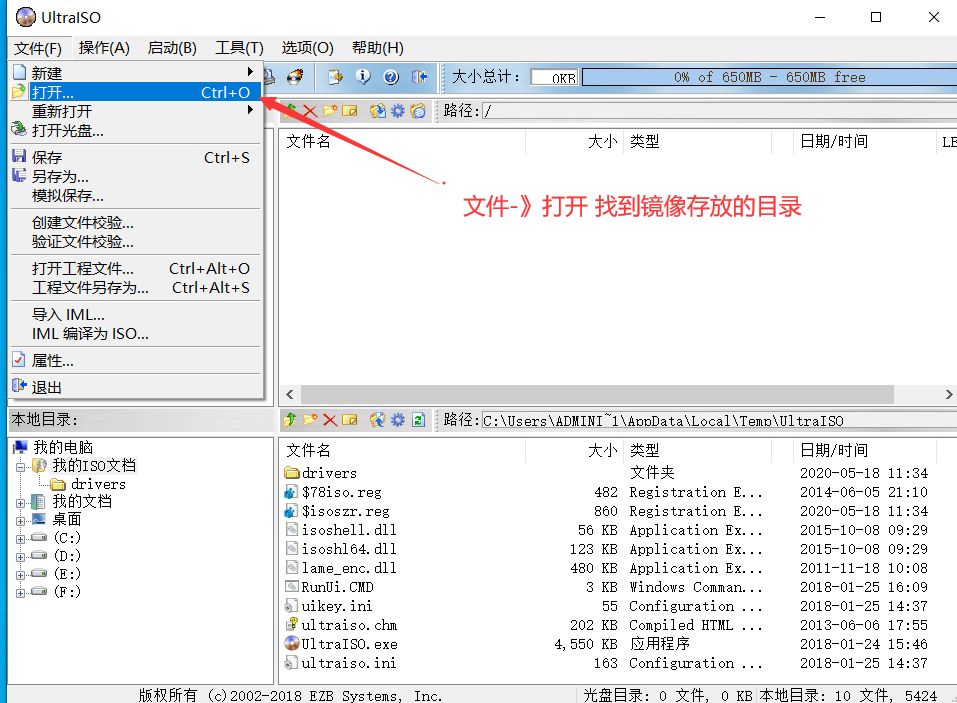
Task: Open the 新建 submenu arrow
Action: (x=250, y=72)
